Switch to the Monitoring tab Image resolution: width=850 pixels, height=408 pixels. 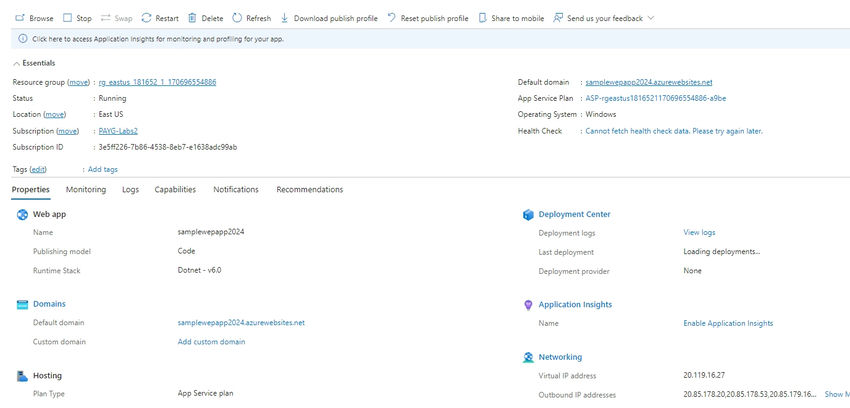[86, 189]
